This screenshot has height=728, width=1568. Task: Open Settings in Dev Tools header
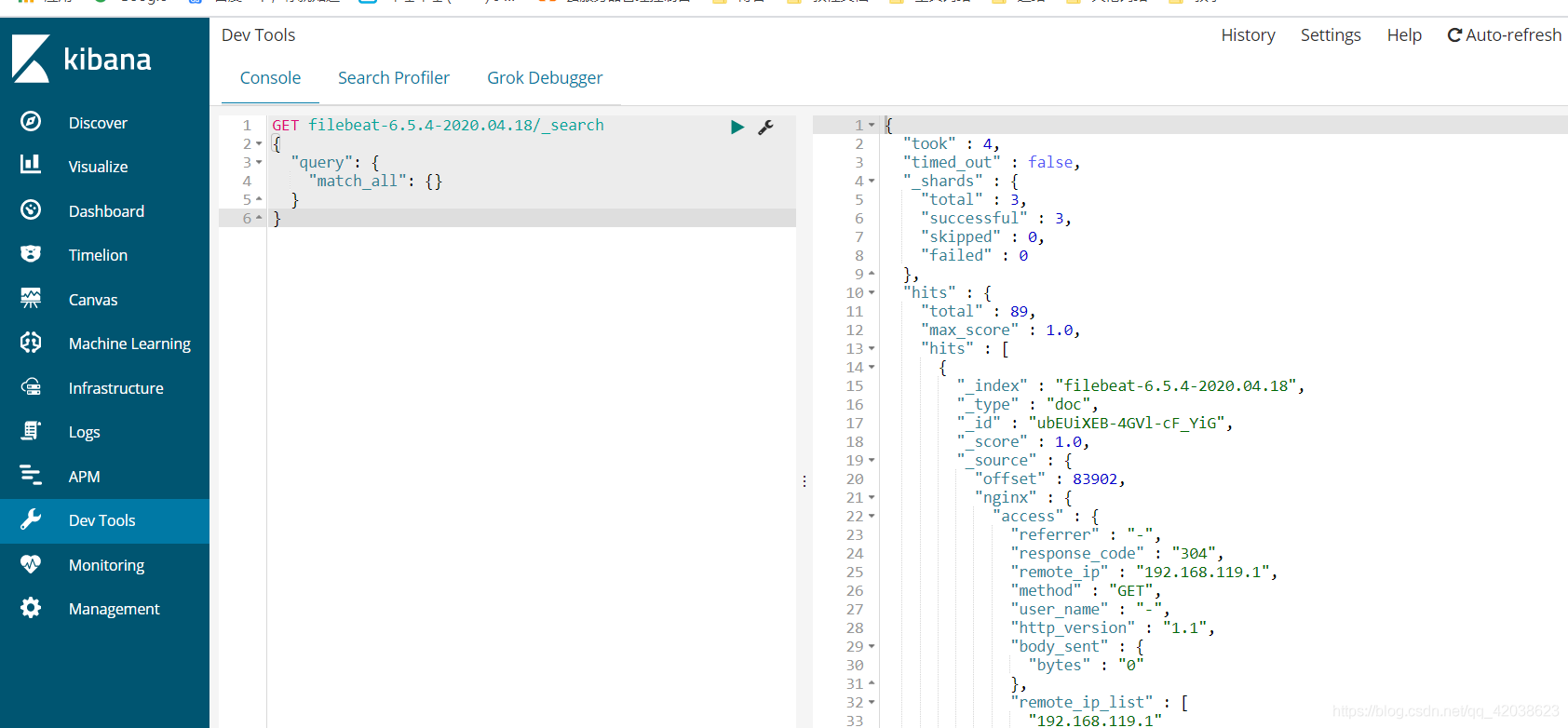(x=1331, y=35)
